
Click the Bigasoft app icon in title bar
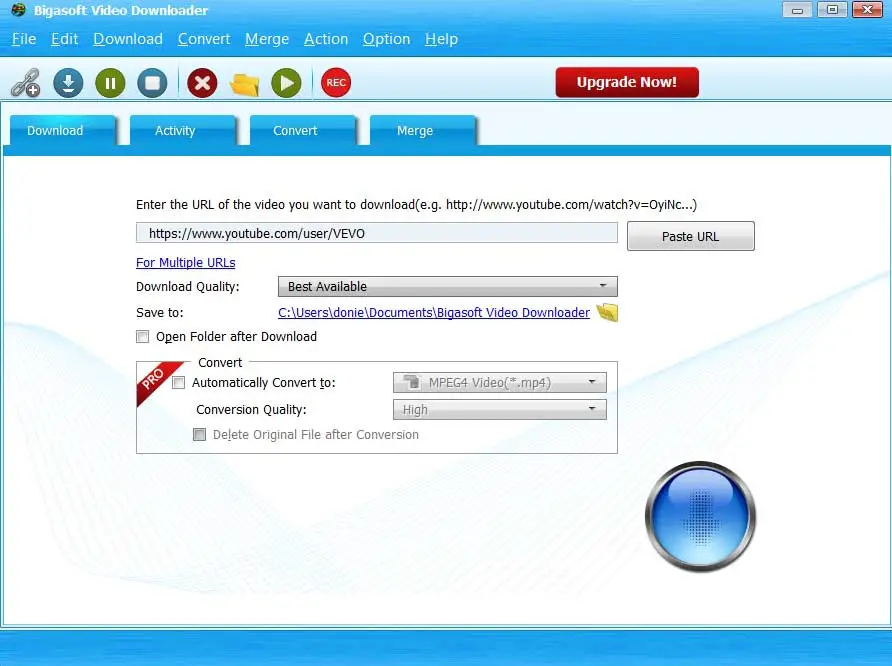pyautogui.click(x=18, y=10)
